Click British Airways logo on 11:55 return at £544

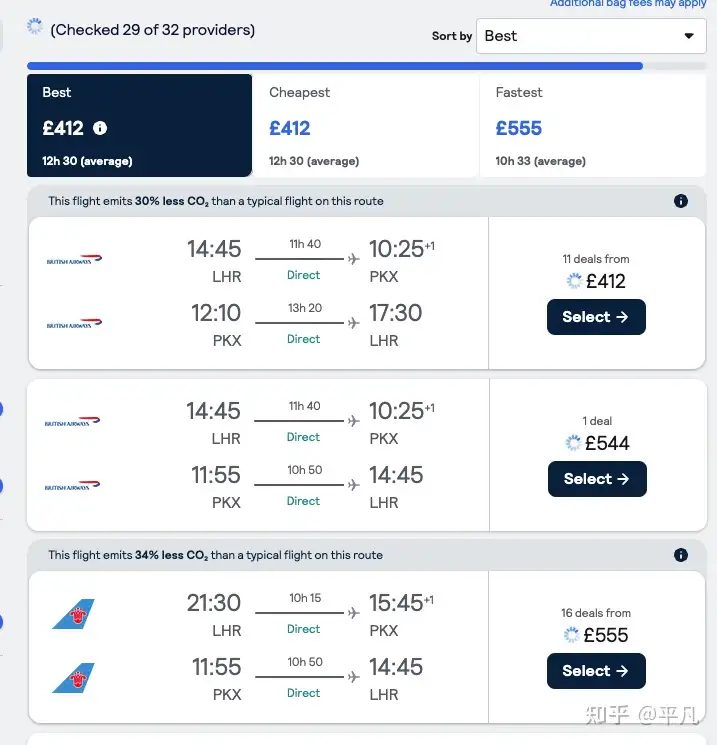73,486
